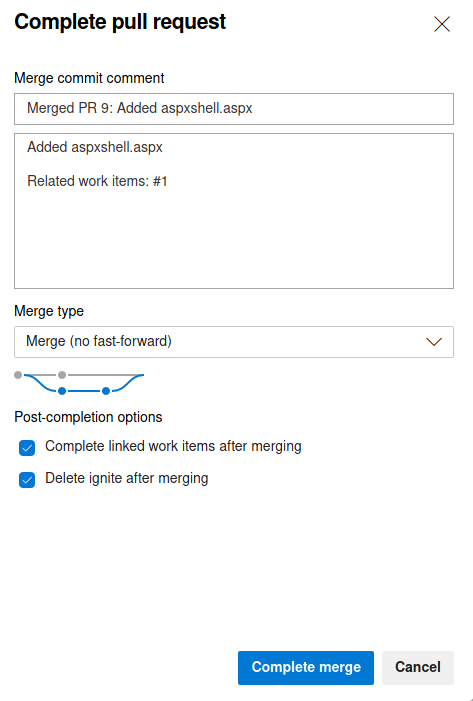Click the "Added aspxshell.aspx" description line

pyautogui.click(x=95, y=147)
